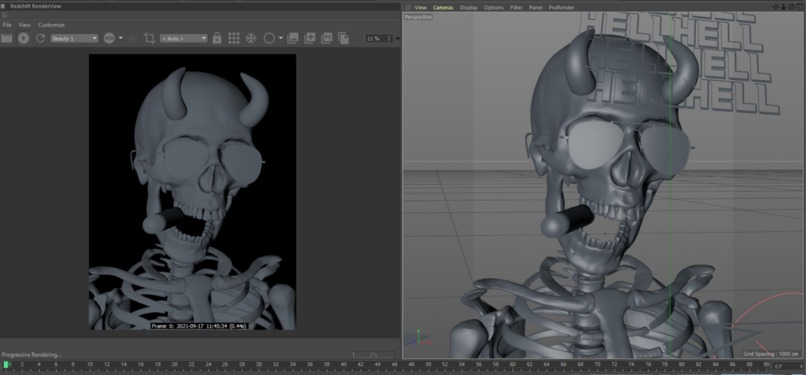Viewport: 806px width, 375px height.
Task: Toggle the camera lock padlock icon
Action: (217, 38)
